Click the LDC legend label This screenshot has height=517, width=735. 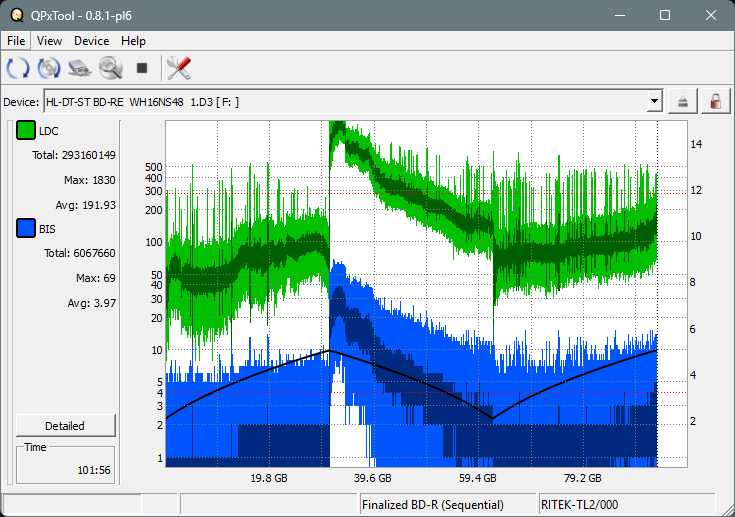[x=49, y=131]
